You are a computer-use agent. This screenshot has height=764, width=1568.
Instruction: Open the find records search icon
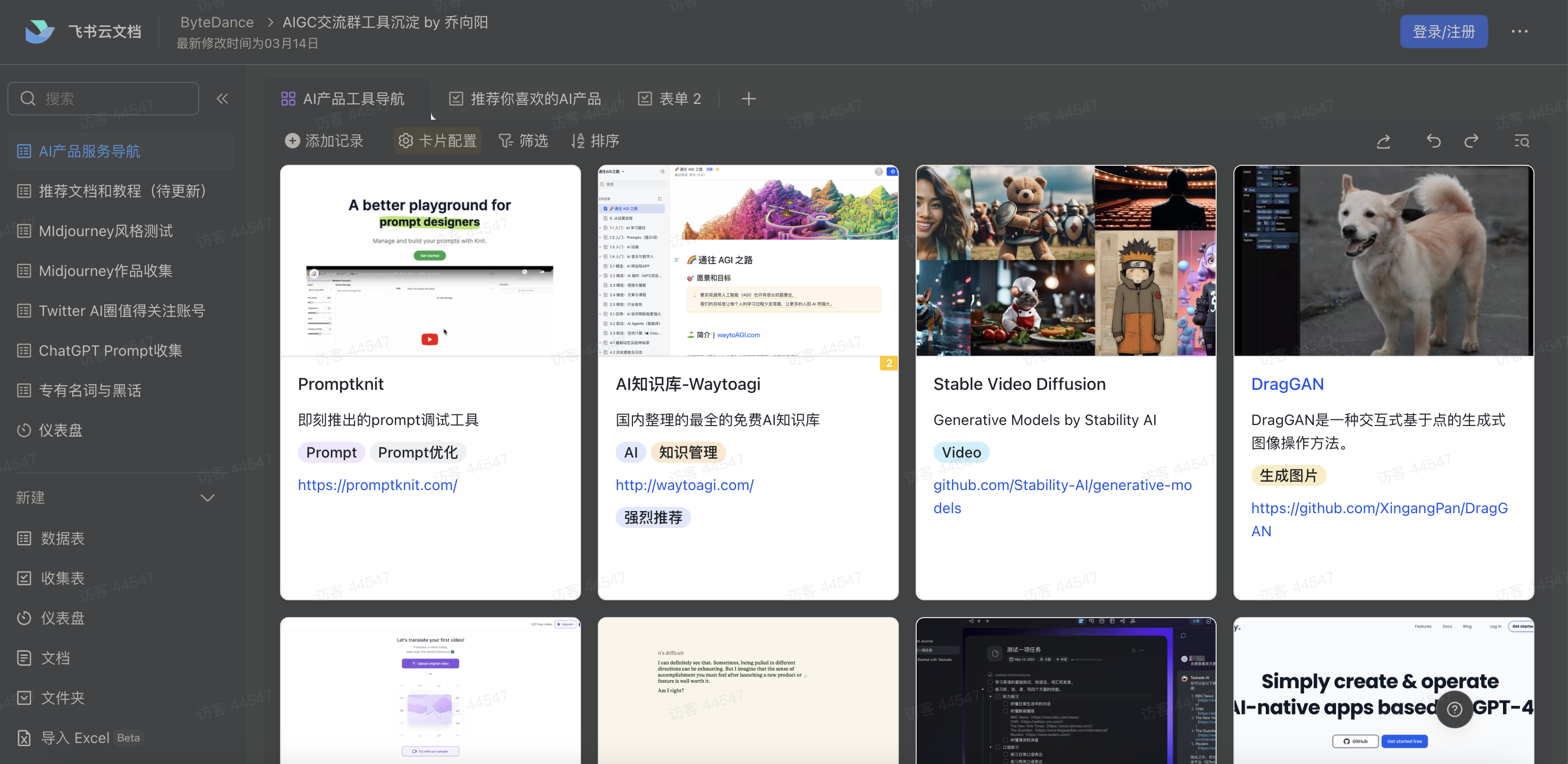1522,141
